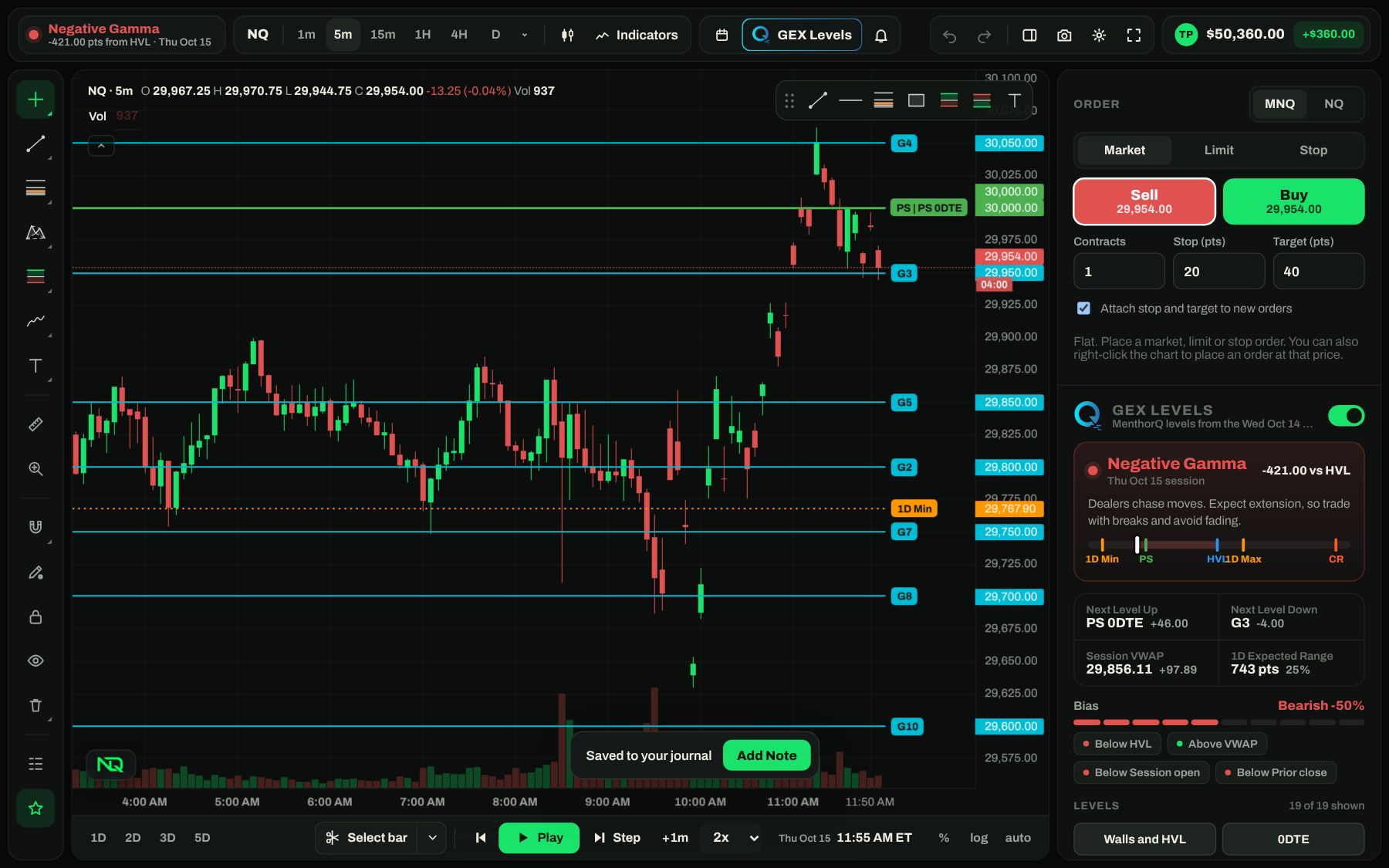Viewport: 1389px width, 868px height.
Task: Toggle percent scale on the chart
Action: pos(944,838)
